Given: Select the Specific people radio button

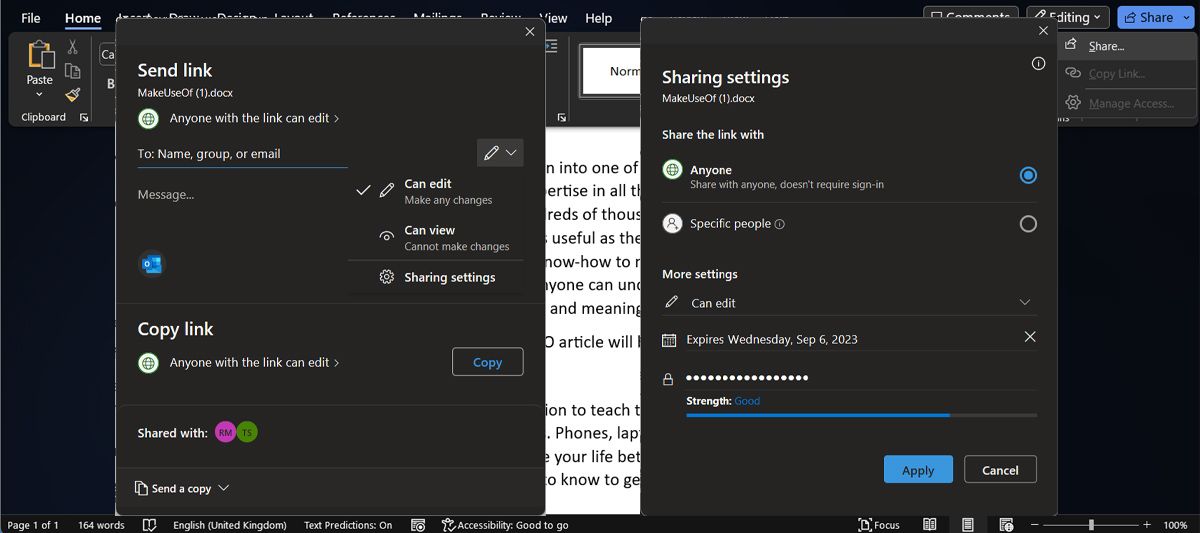Looking at the screenshot, I should [x=1028, y=224].
